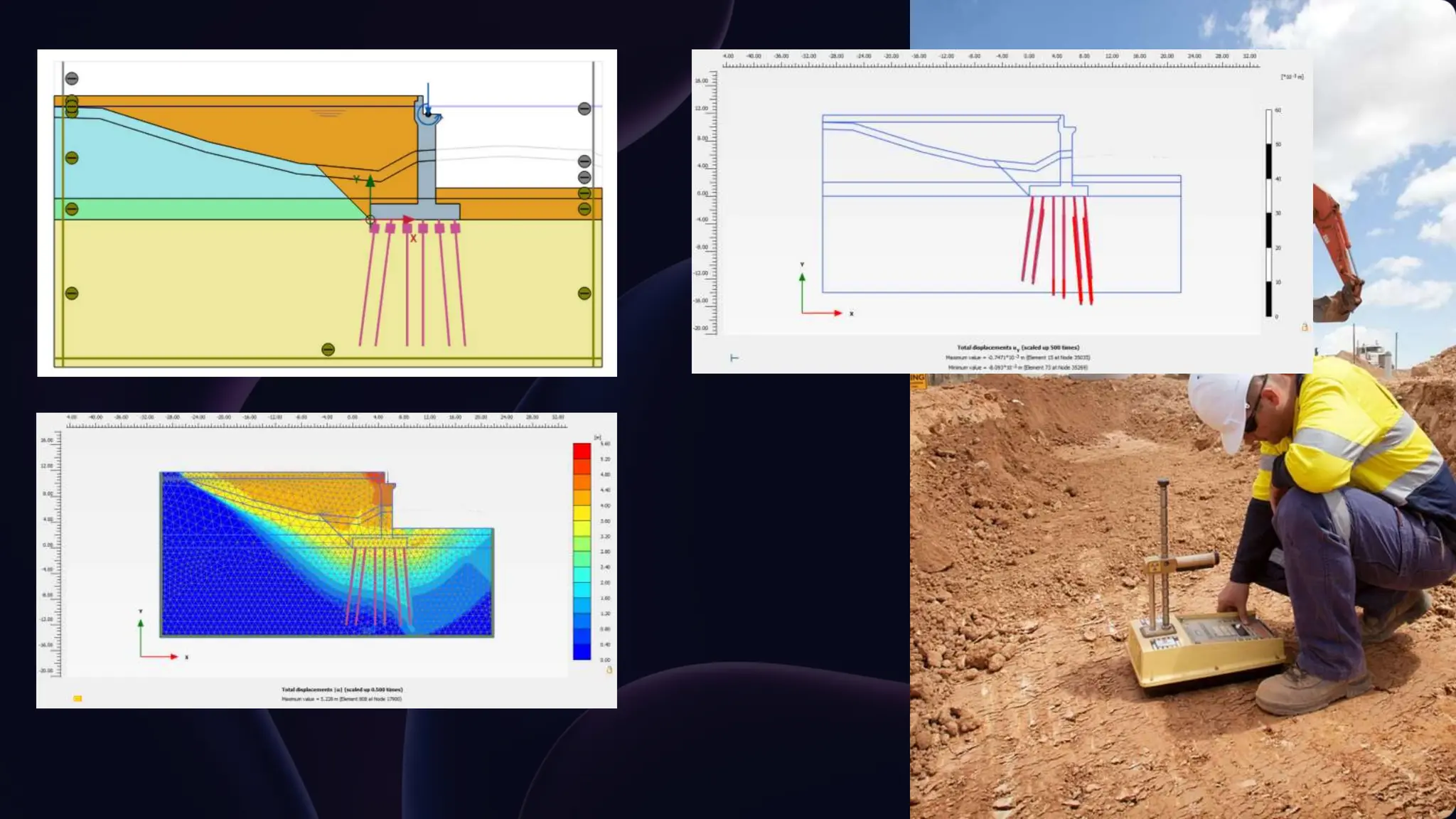The image size is (1456, 819).
Task: Click the green Y-axis arrow in the geometry model
Action: tap(370, 182)
